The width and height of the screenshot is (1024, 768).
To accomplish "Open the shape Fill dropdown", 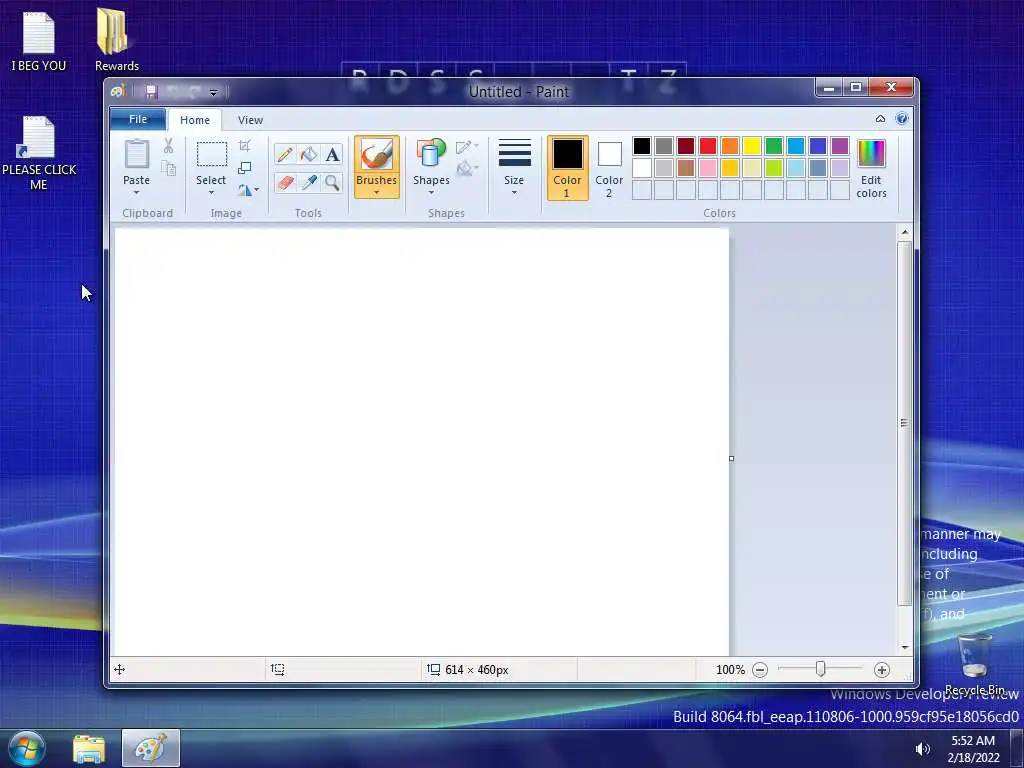I will [x=467, y=169].
